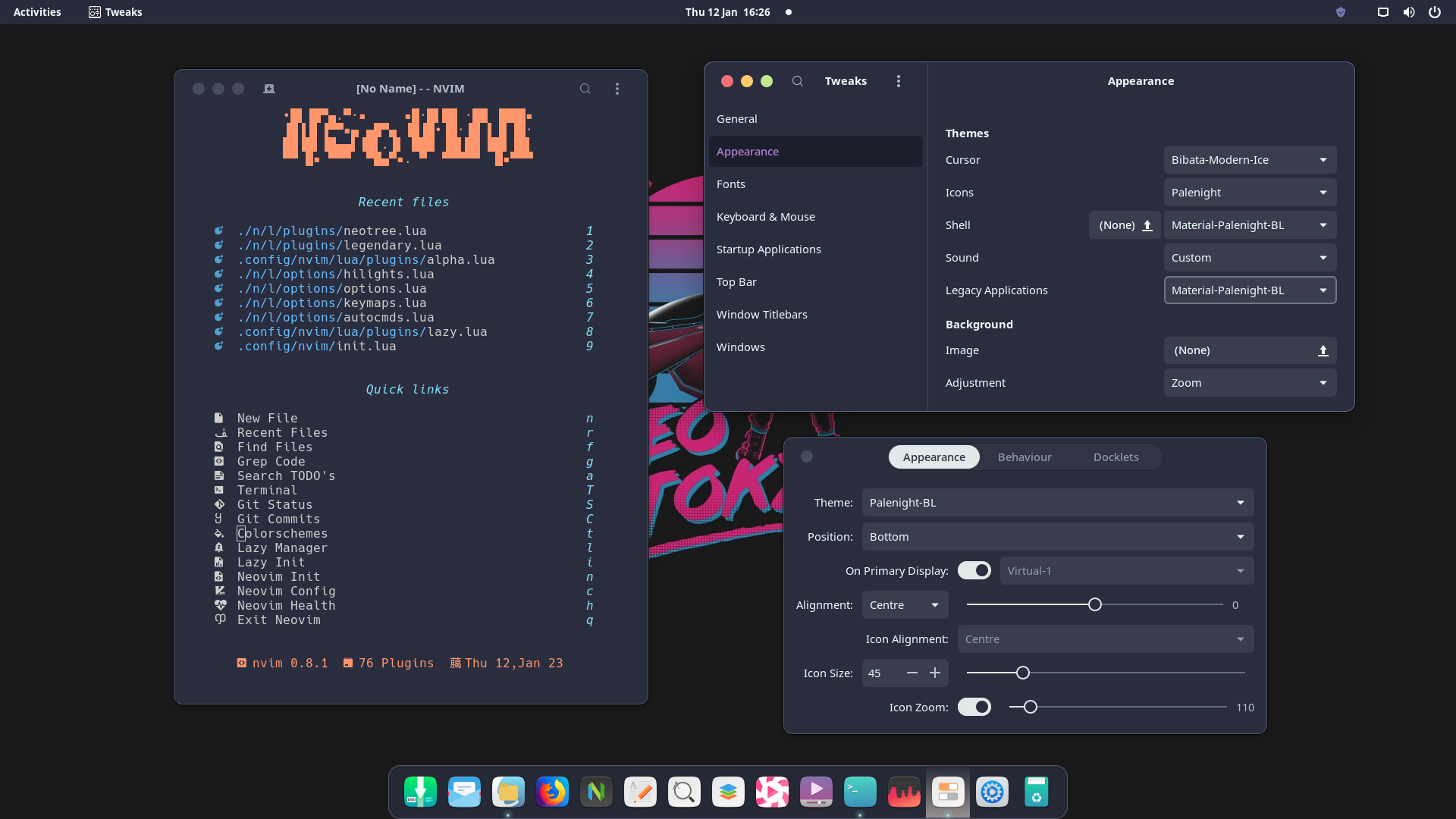The image size is (1456, 819).
Task: Open the terminal from the dock
Action: (x=860, y=792)
